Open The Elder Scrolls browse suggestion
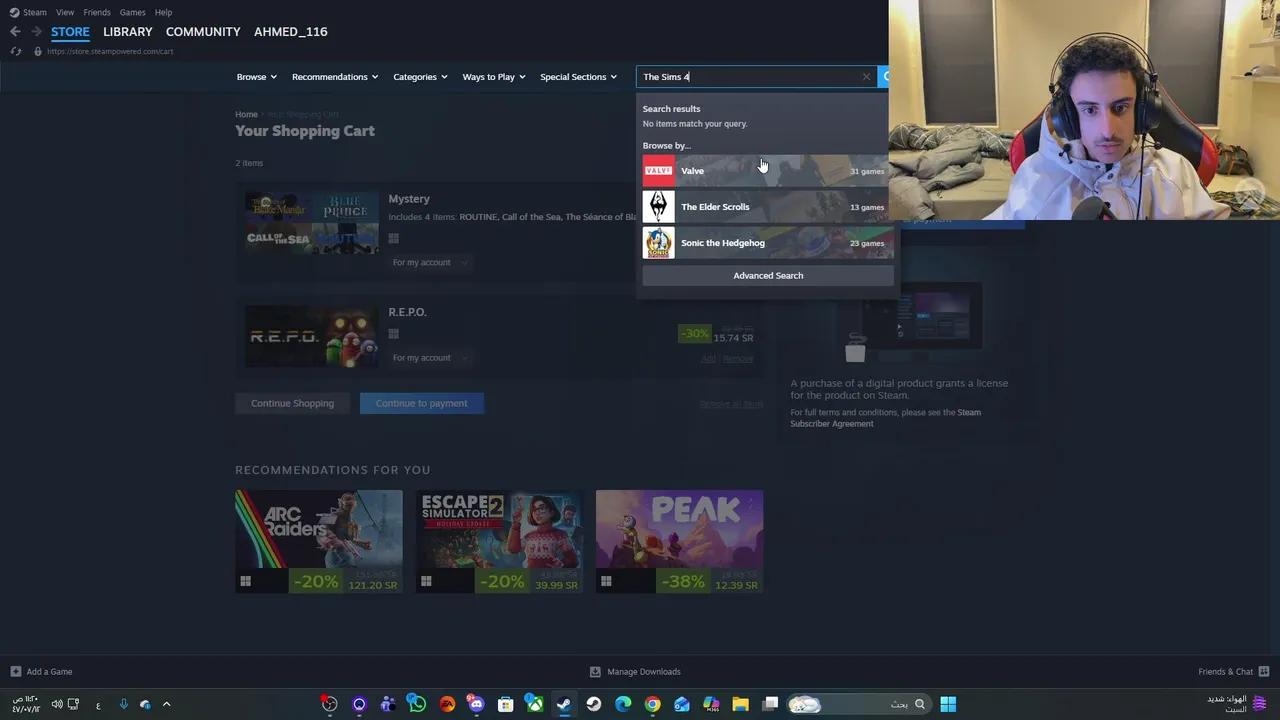1280x720 pixels. (x=768, y=207)
